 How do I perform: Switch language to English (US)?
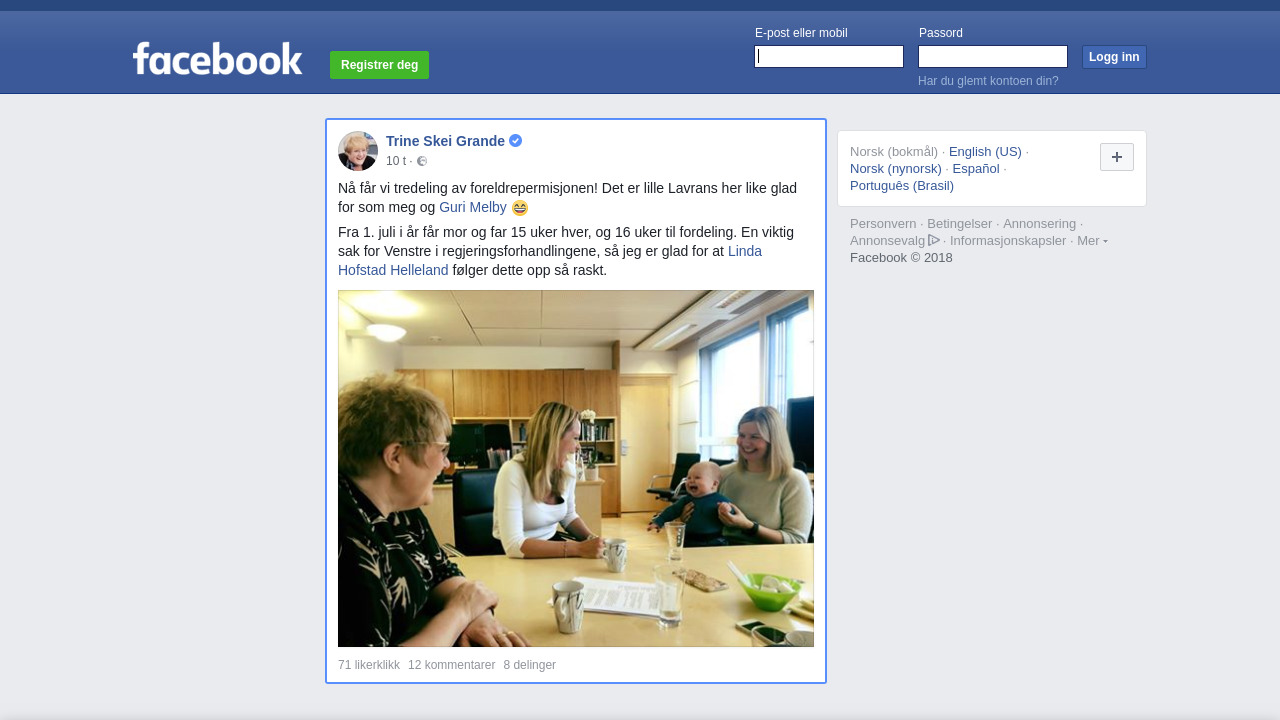tap(985, 152)
